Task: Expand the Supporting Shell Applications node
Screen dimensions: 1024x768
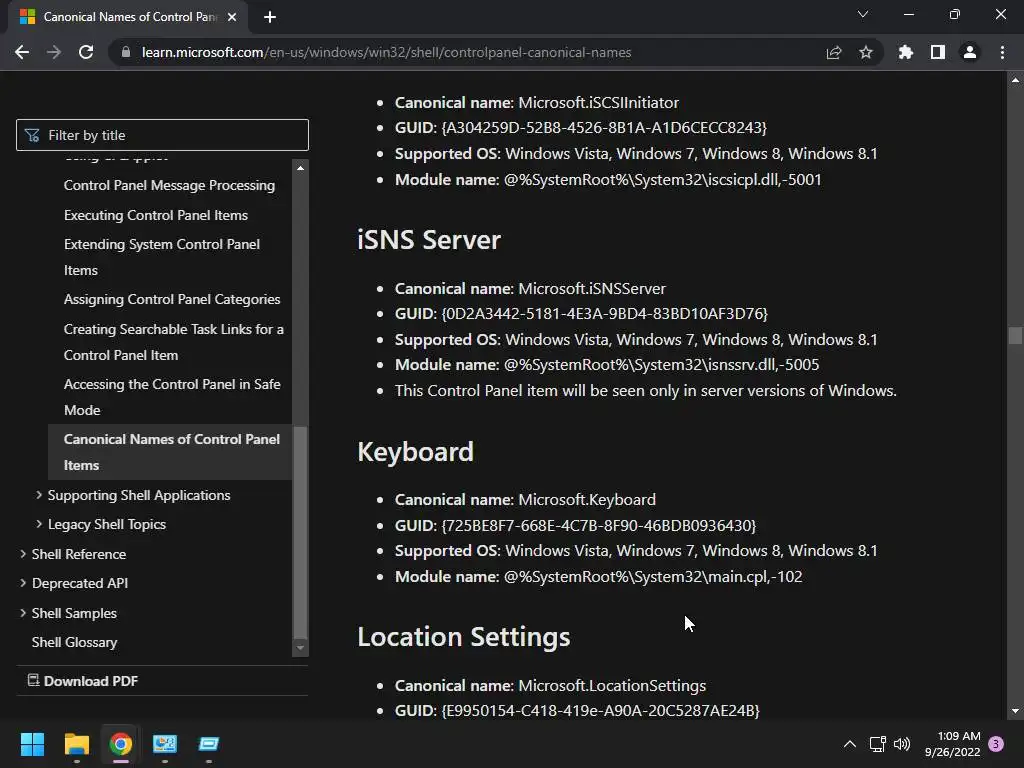Action: pyautogui.click(x=39, y=495)
